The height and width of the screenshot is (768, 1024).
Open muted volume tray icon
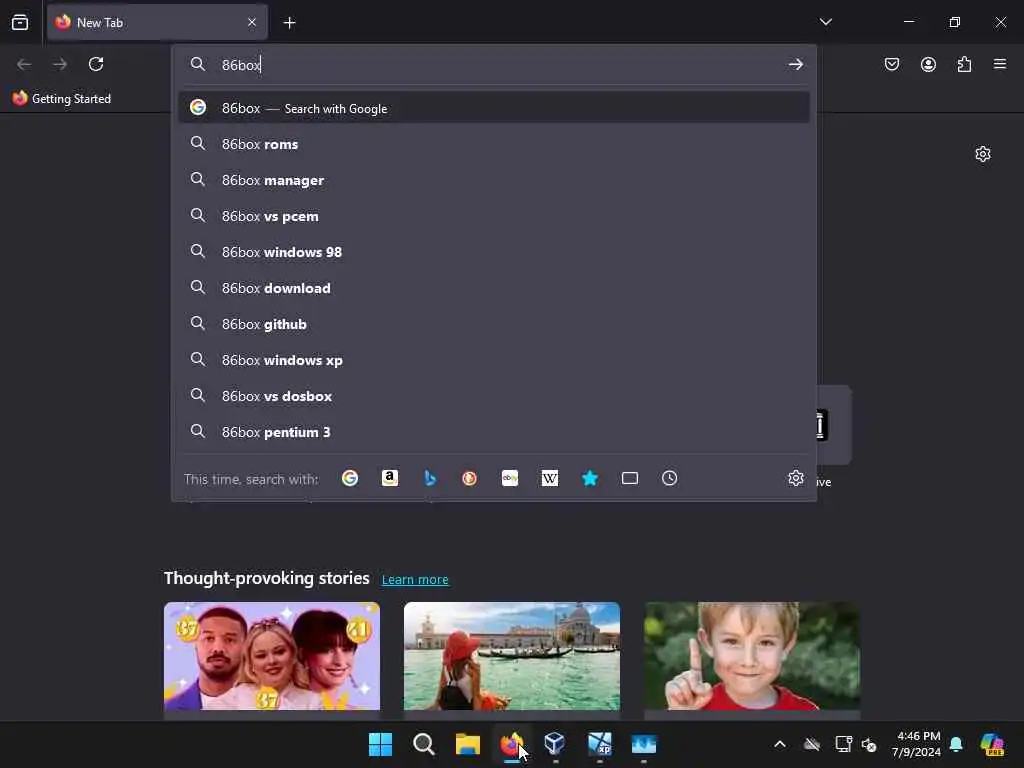(869, 744)
